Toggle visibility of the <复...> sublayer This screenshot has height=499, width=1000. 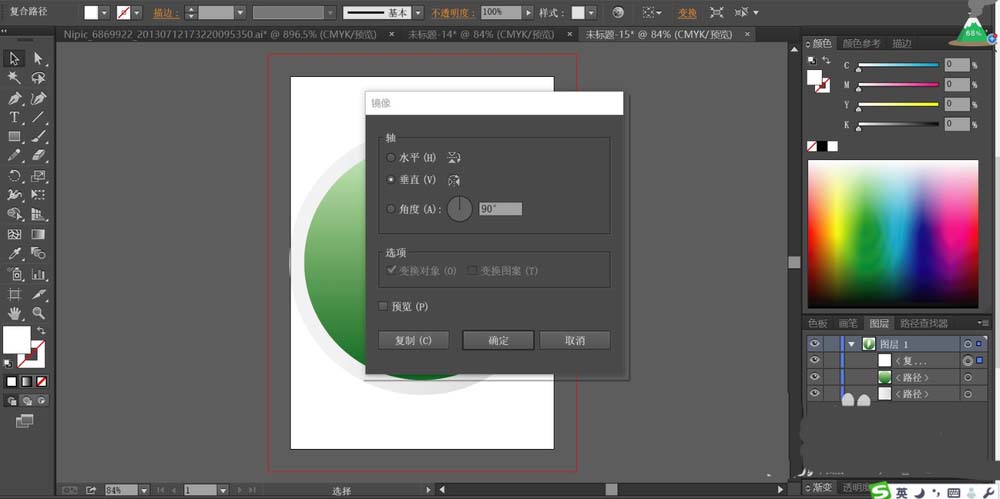(x=814, y=361)
